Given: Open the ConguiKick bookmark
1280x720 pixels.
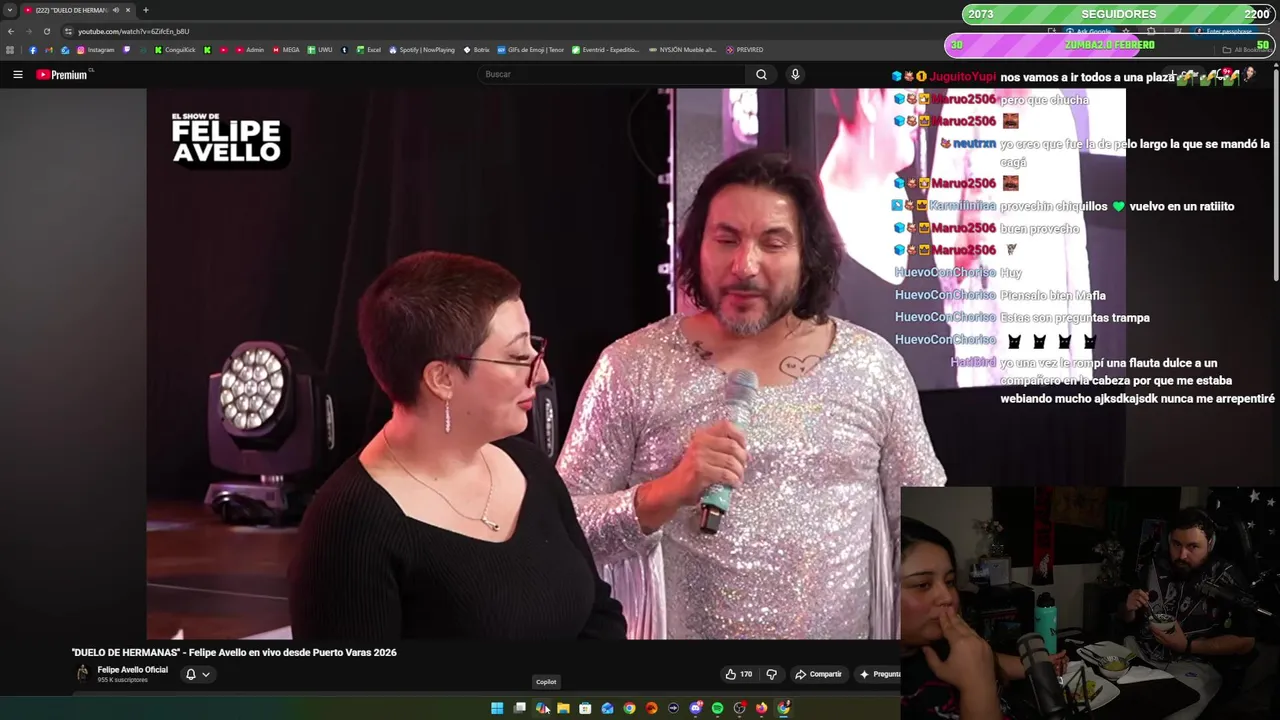Looking at the screenshot, I should [175, 50].
